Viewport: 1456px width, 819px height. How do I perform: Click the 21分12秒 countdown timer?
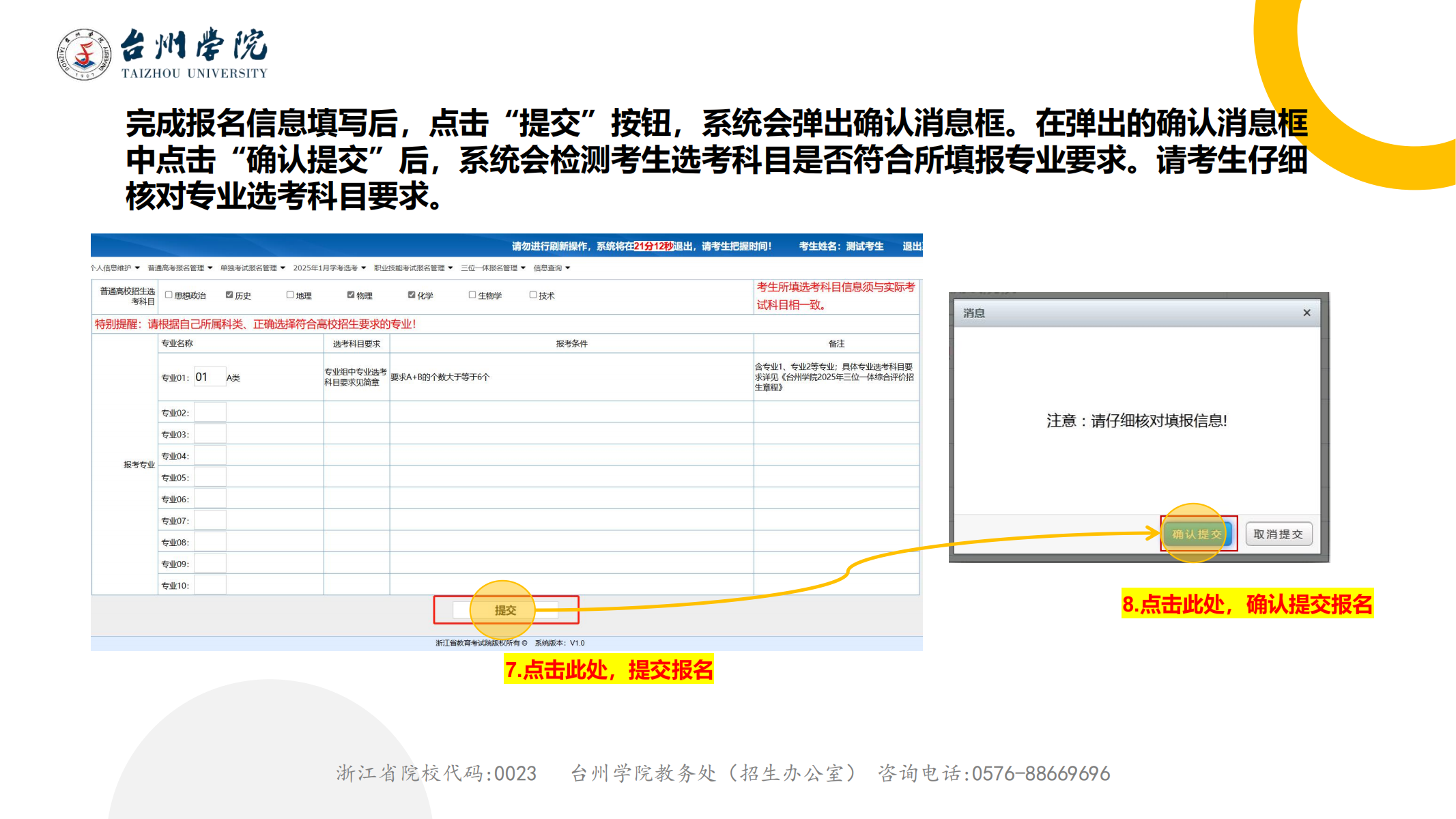pyautogui.click(x=653, y=246)
